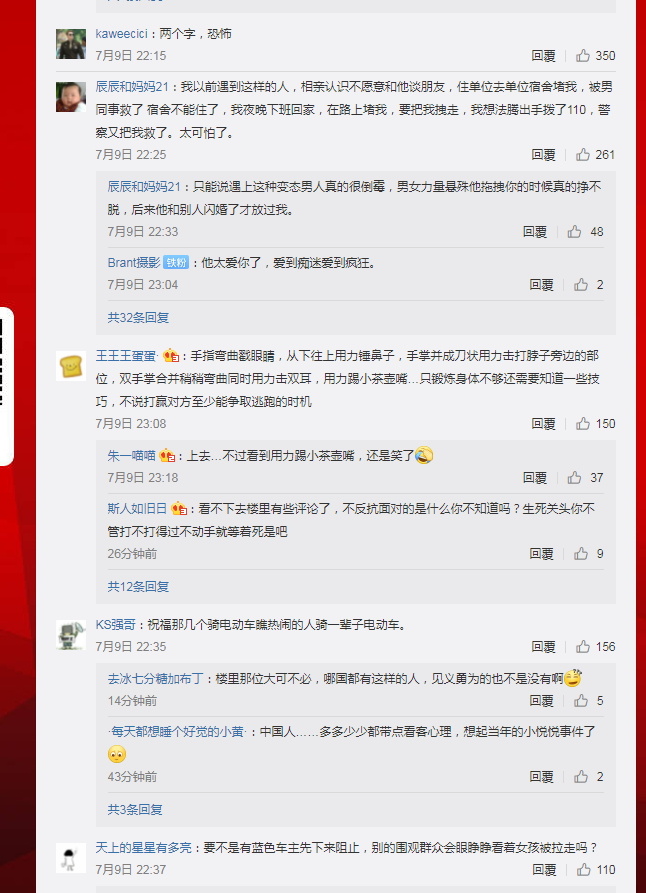Like the reply showing 48 likes
This screenshot has height=893, width=646.
[x=574, y=231]
